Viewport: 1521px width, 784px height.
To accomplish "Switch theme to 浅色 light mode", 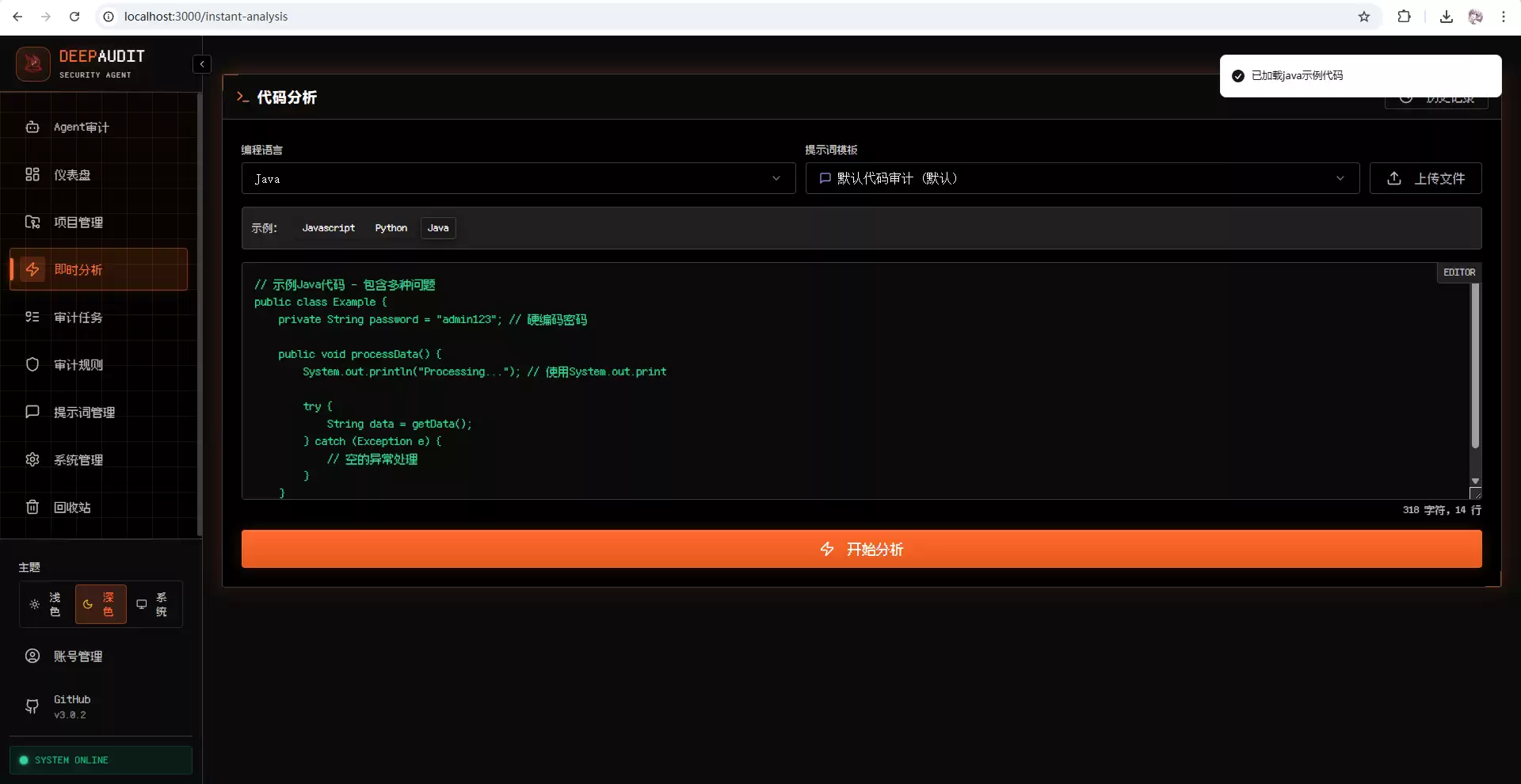I will (x=46, y=604).
